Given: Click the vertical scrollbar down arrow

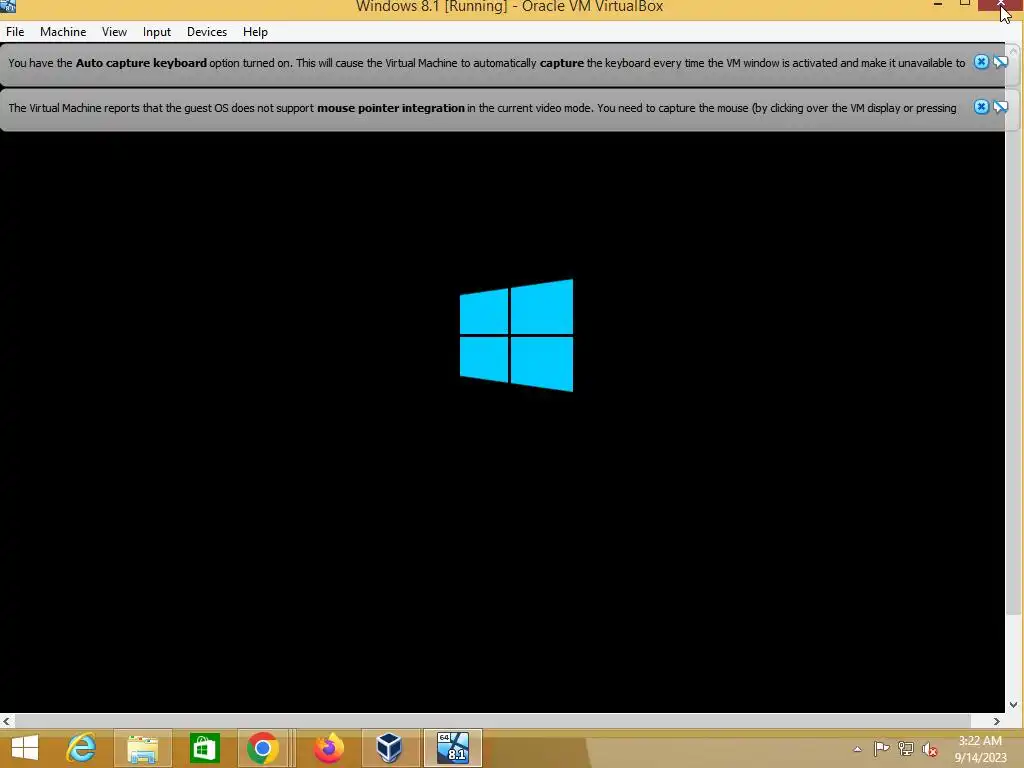Looking at the screenshot, I should pos(1014,704).
